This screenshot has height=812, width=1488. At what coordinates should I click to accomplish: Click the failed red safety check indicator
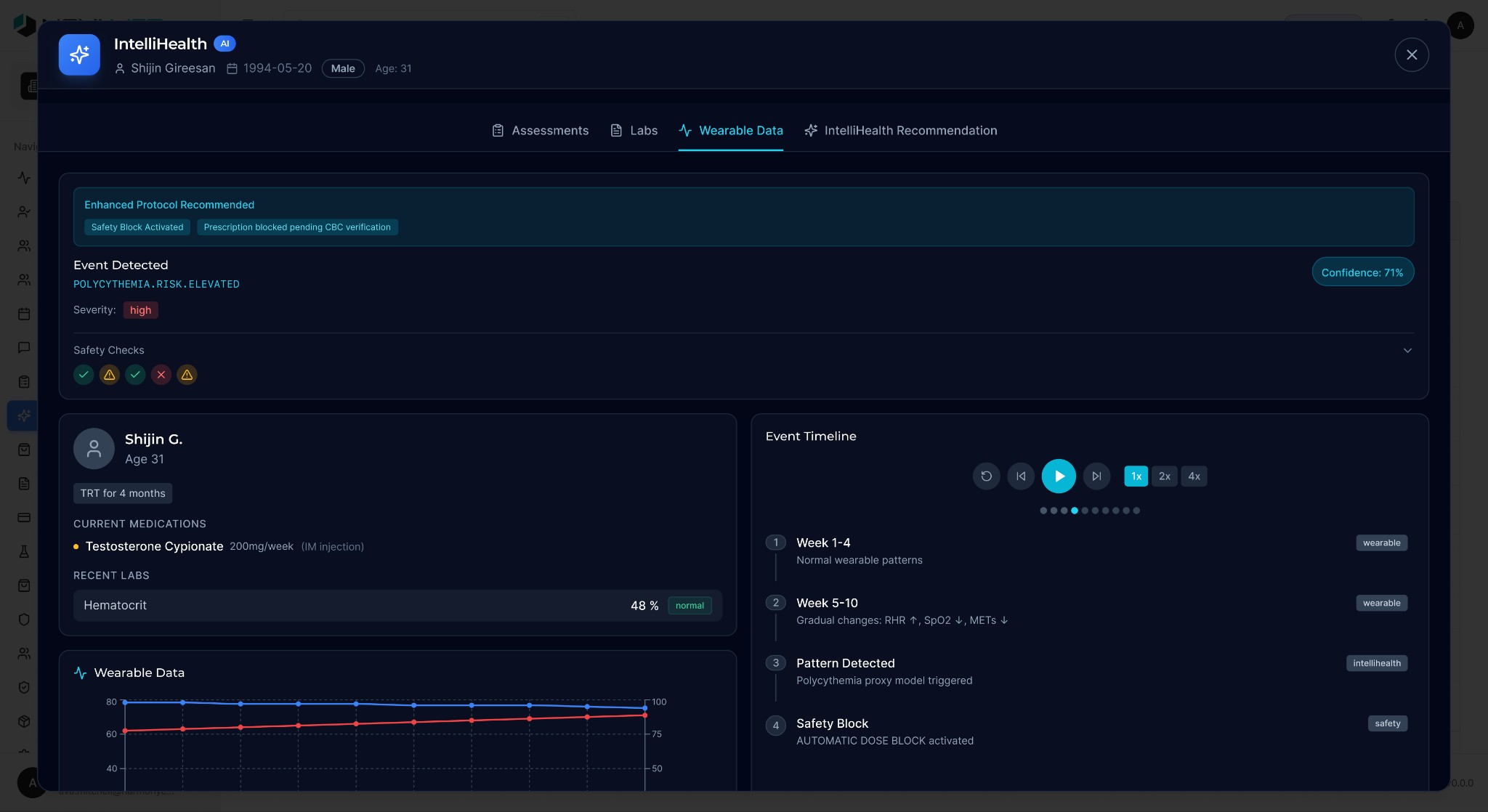(x=161, y=375)
